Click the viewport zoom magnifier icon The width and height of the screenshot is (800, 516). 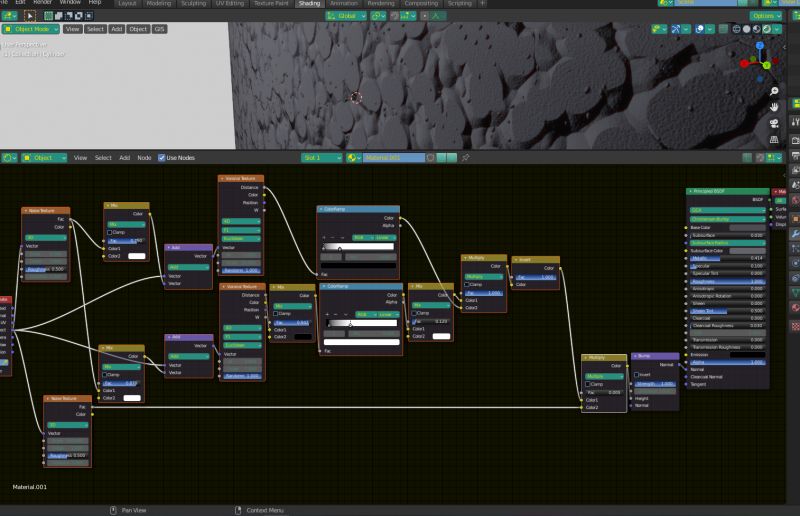[x=774, y=91]
